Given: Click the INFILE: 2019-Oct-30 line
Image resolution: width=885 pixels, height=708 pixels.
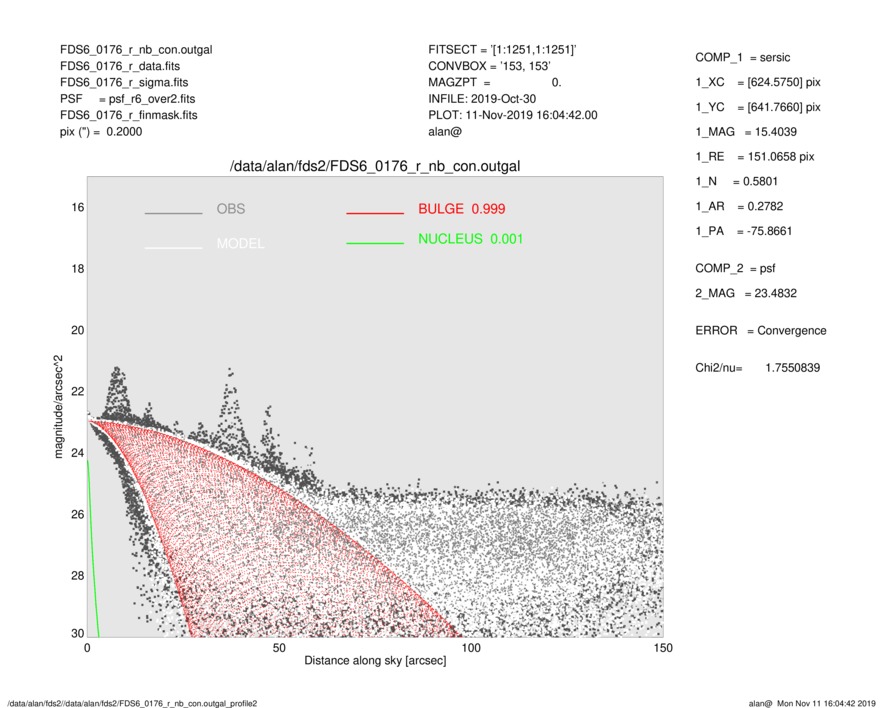Looking at the screenshot, I should [x=482, y=99].
